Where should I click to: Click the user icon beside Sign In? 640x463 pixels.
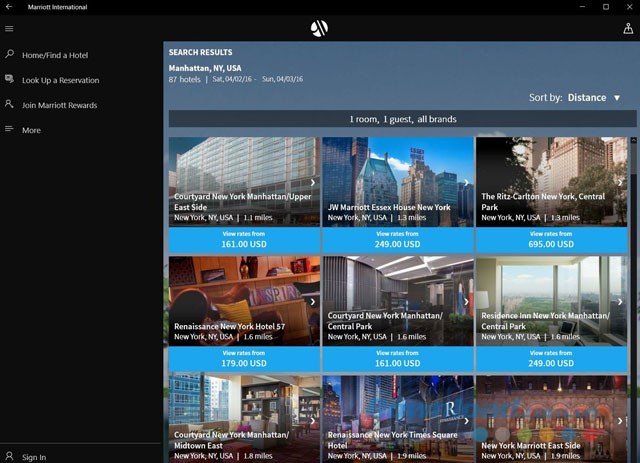pos(9,456)
